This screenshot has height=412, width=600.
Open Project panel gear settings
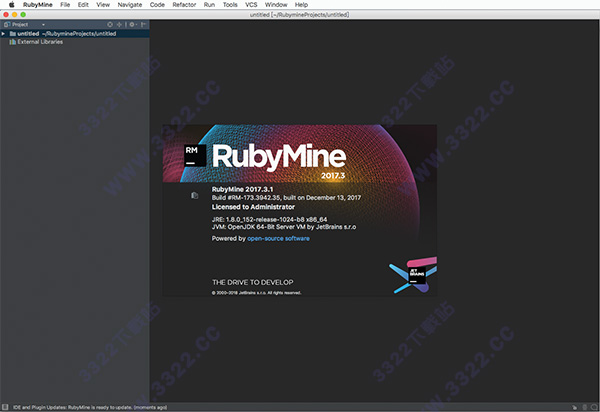point(132,24)
